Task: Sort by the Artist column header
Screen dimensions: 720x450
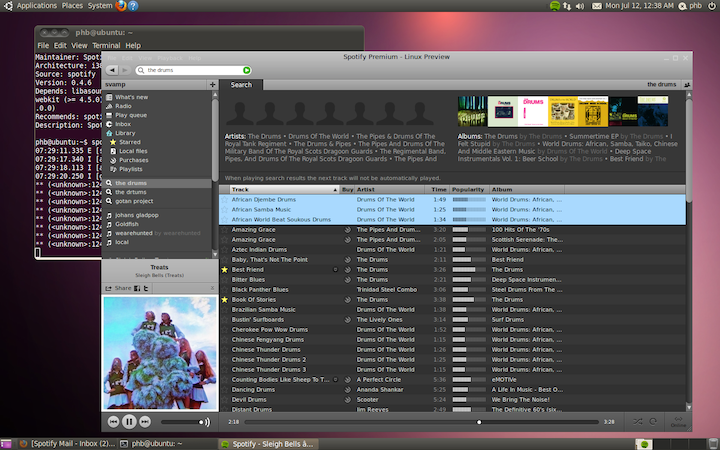Action: (389, 189)
